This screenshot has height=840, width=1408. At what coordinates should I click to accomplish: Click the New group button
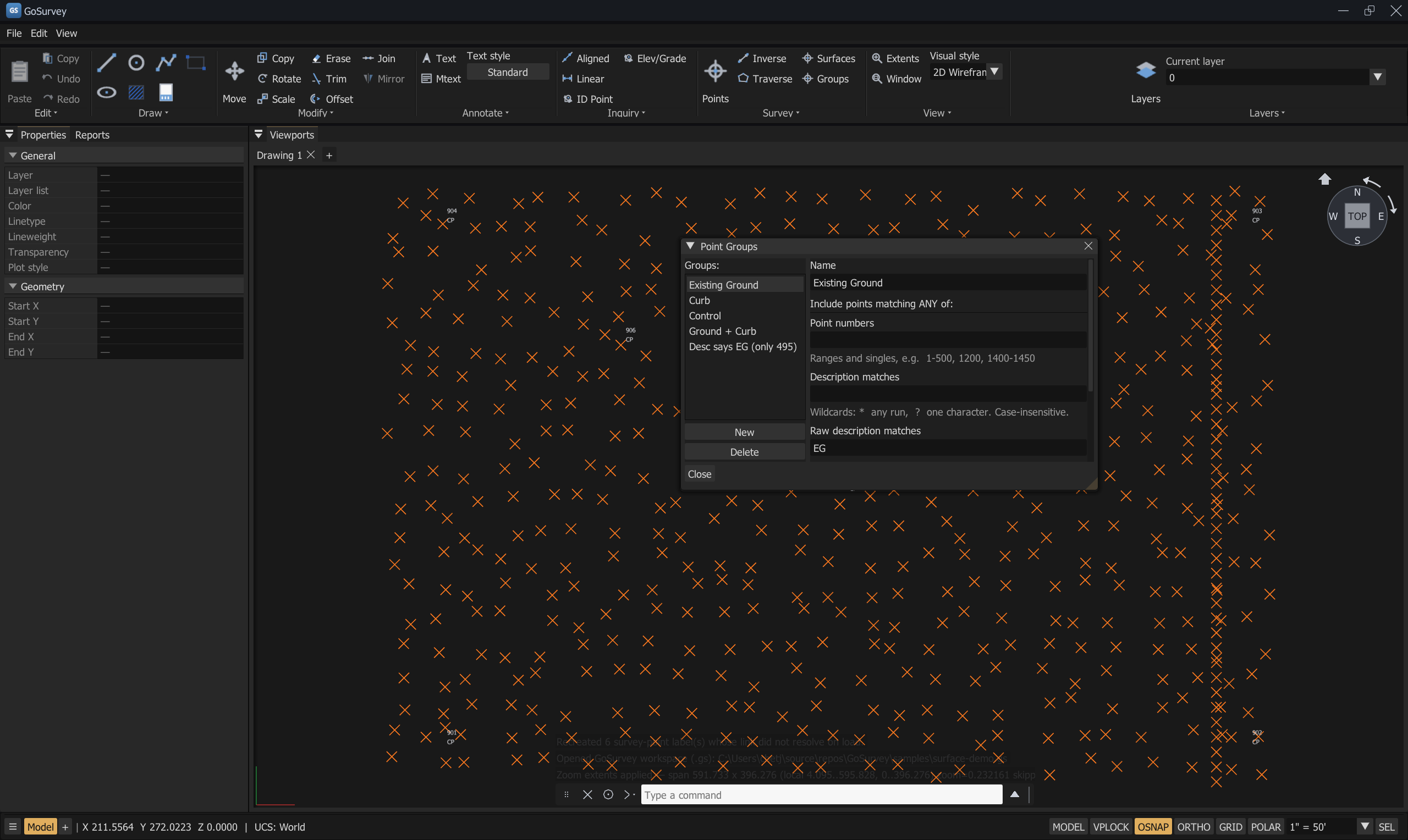pyautogui.click(x=744, y=432)
